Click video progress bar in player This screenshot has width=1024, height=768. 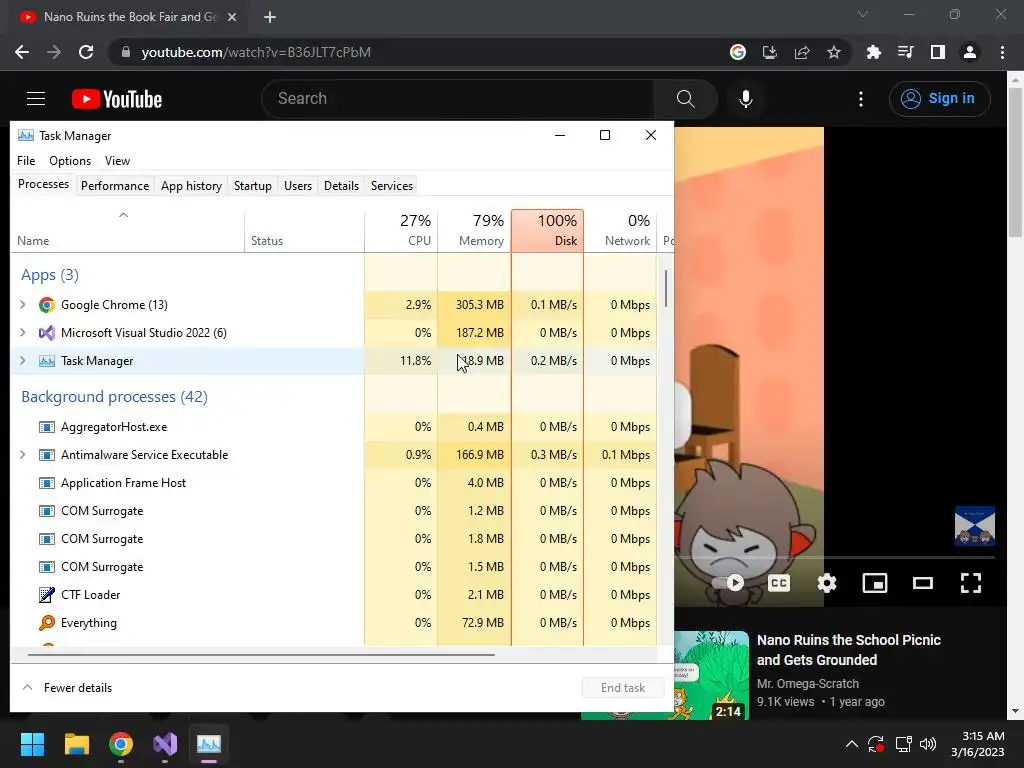point(836,558)
